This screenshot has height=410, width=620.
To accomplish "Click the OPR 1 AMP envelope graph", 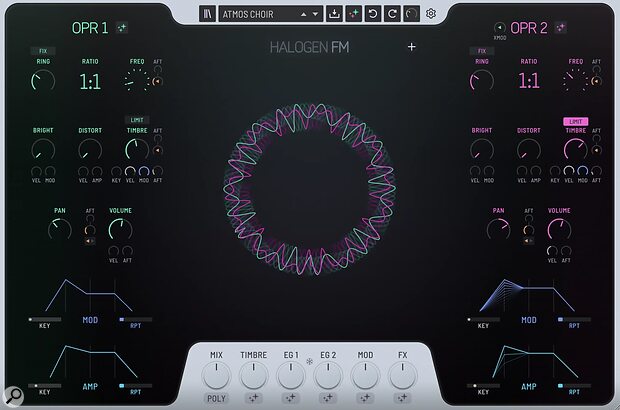I will tap(93, 362).
